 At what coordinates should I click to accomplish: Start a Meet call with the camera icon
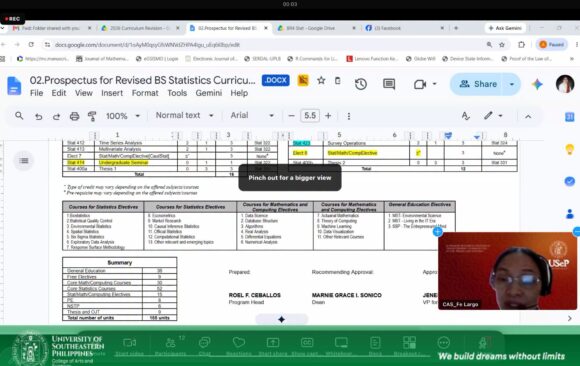click(420, 84)
